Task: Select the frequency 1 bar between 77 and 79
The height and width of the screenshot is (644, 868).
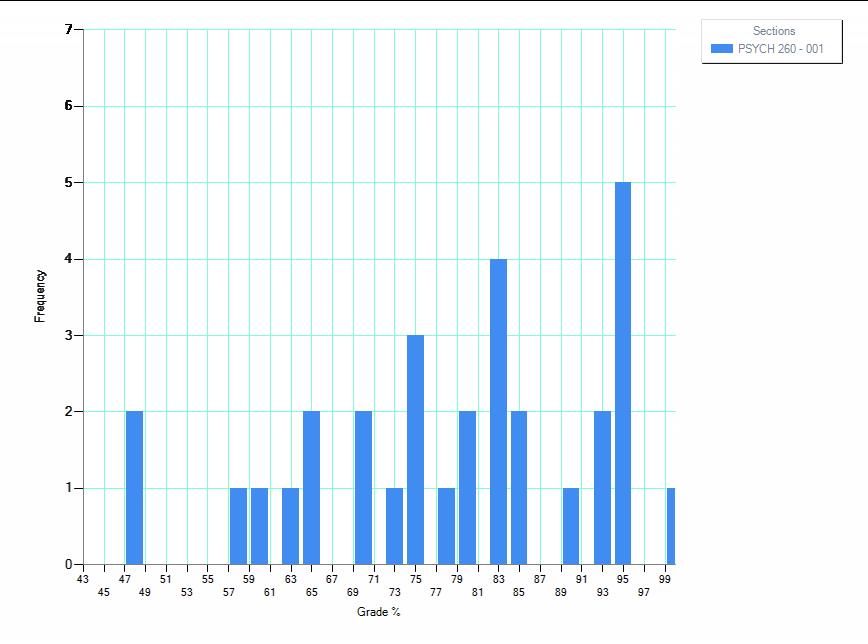Action: point(446,526)
